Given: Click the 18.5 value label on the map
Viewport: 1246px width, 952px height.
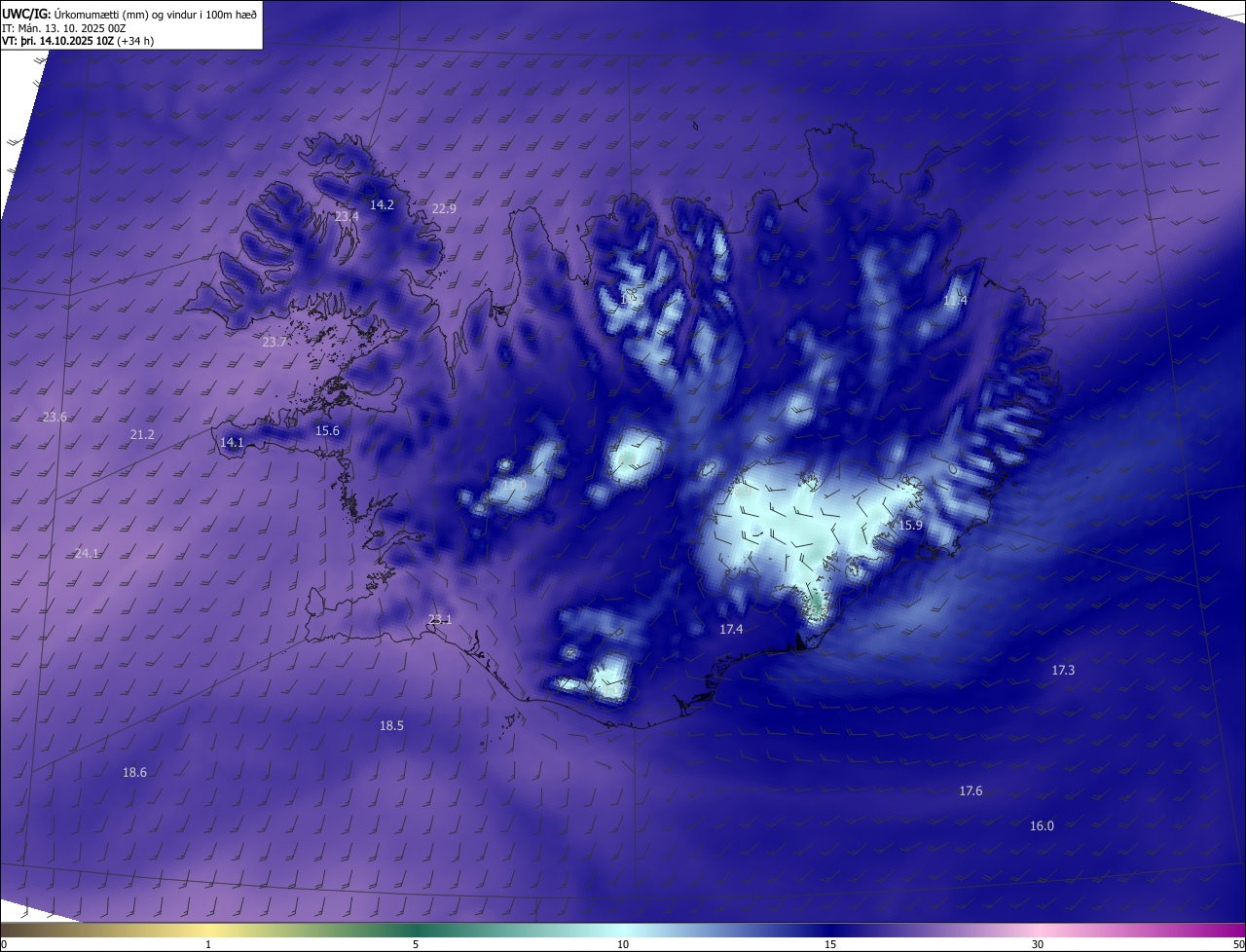Looking at the screenshot, I should (391, 725).
